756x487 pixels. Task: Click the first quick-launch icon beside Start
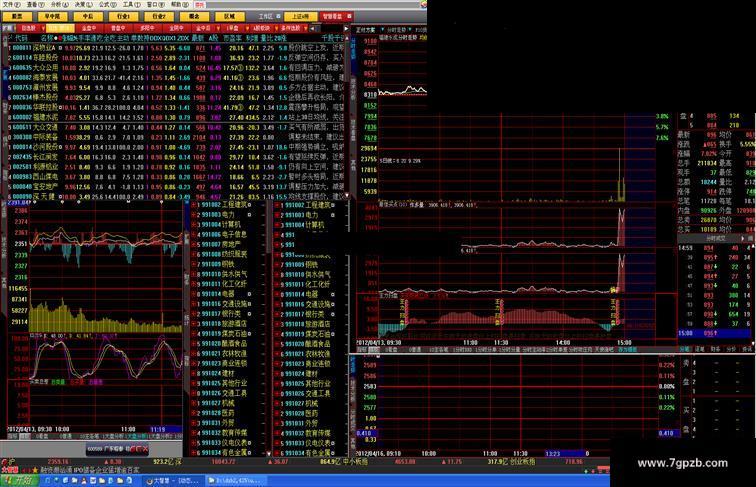click(x=48, y=480)
